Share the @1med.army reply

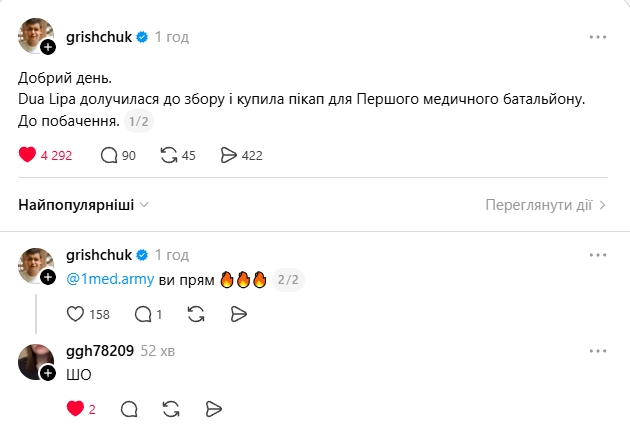click(238, 314)
